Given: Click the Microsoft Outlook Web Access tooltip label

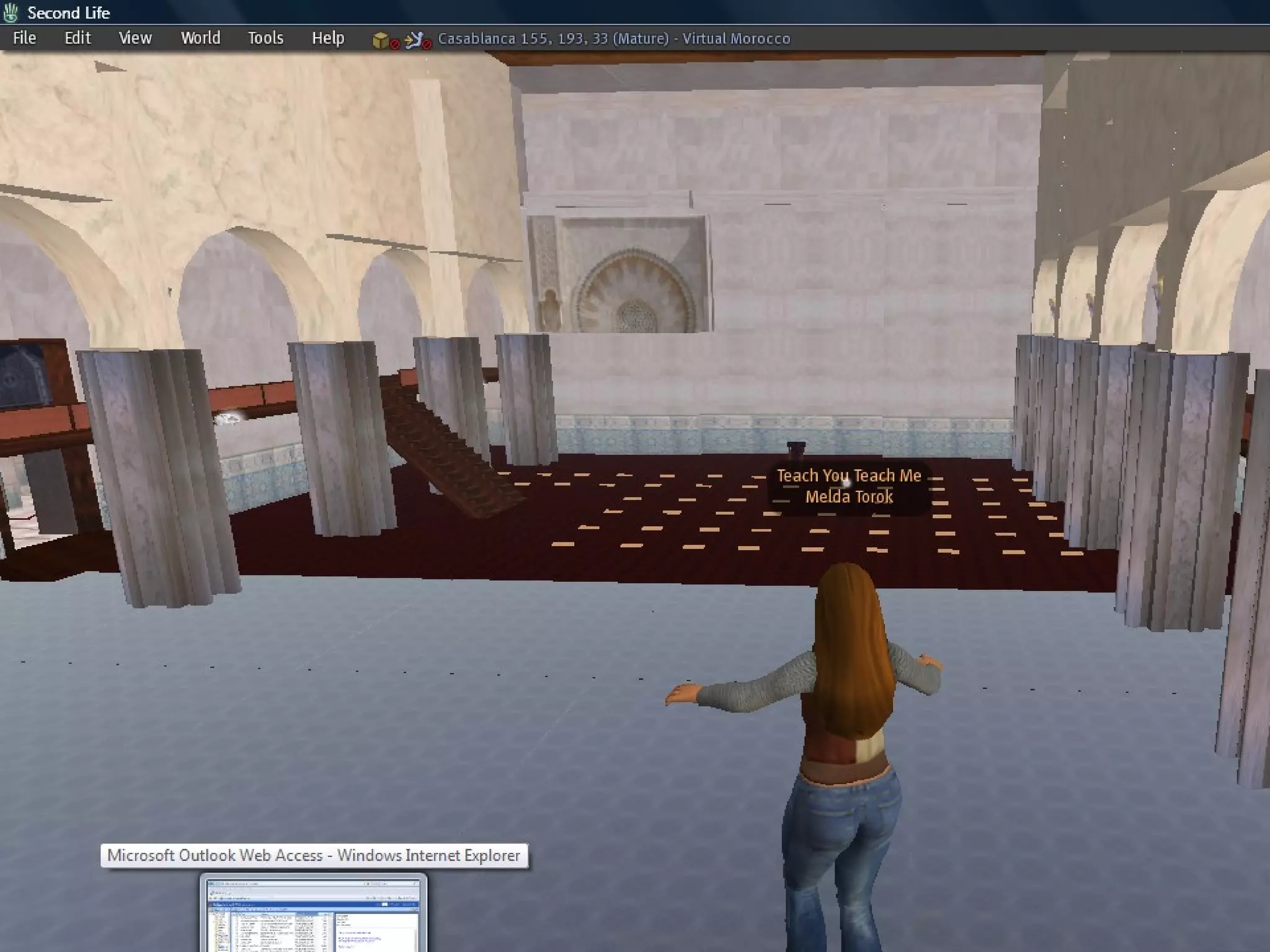Looking at the screenshot, I should pos(314,855).
